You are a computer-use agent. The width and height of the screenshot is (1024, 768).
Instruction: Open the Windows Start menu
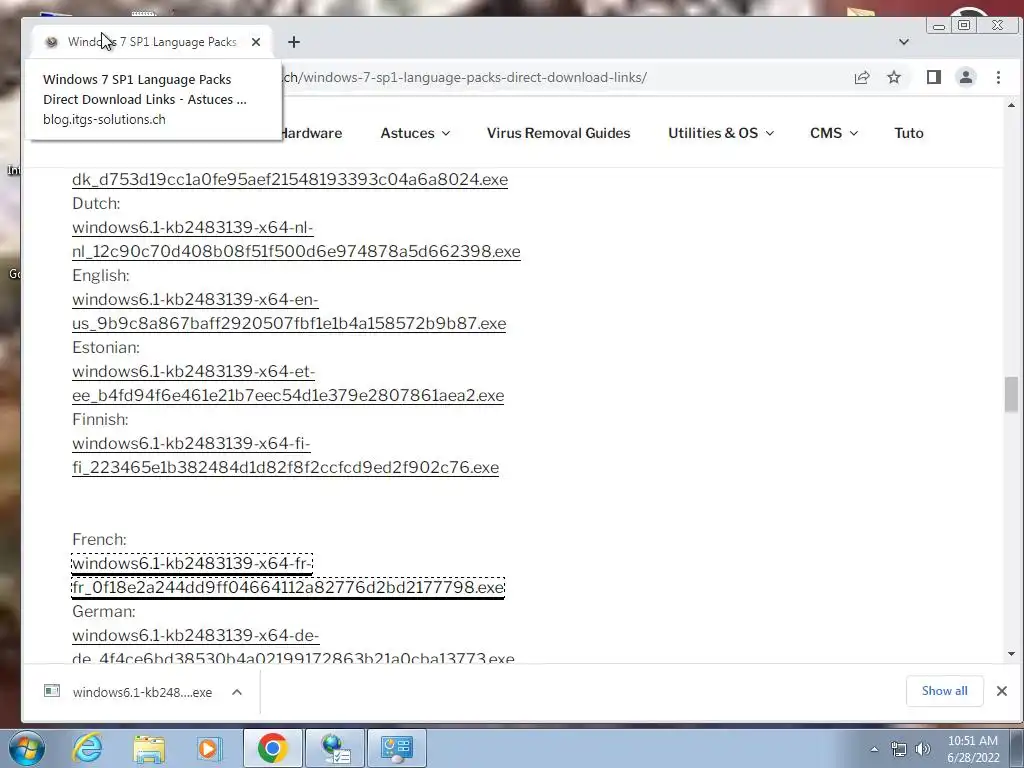[26, 748]
